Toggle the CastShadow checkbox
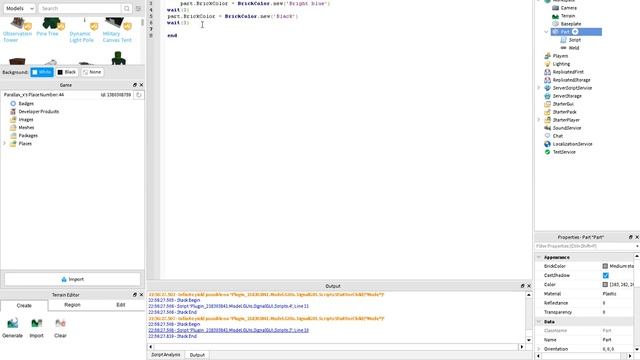Viewport: 640px width, 360px height. coord(606,276)
